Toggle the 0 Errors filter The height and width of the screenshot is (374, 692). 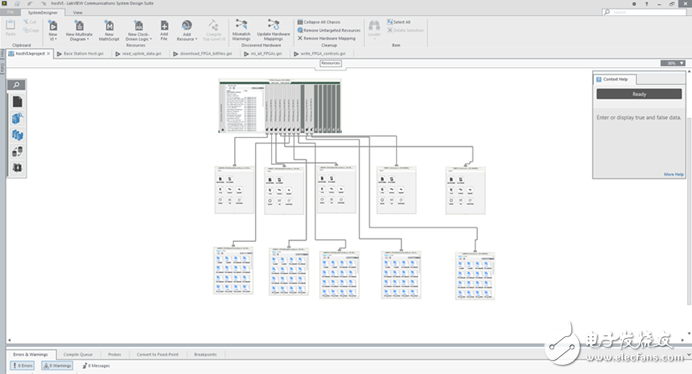click(x=22, y=366)
